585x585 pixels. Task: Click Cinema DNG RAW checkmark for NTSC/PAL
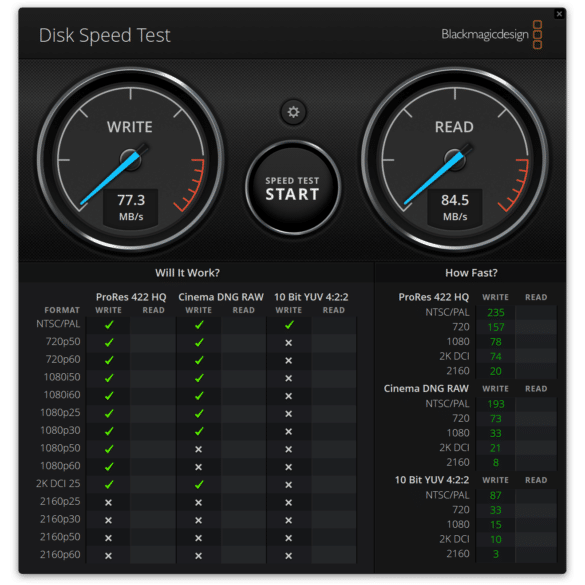coord(199,325)
